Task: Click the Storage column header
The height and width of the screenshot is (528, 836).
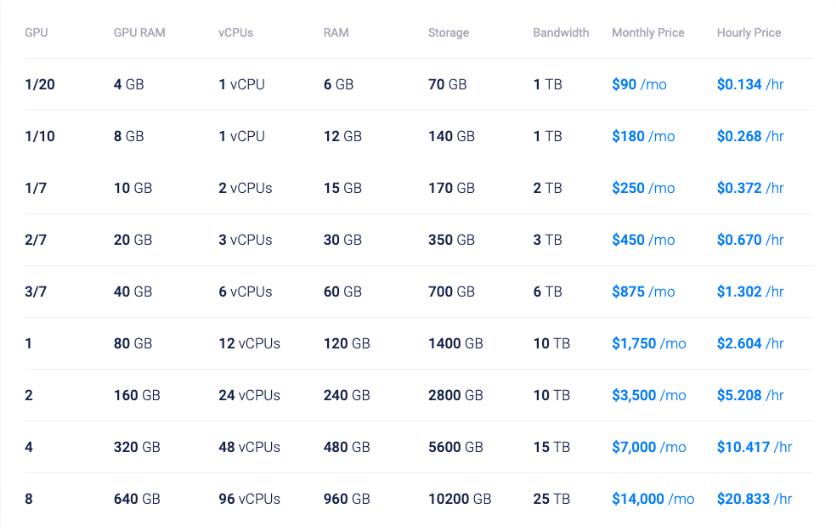Action: tap(448, 33)
